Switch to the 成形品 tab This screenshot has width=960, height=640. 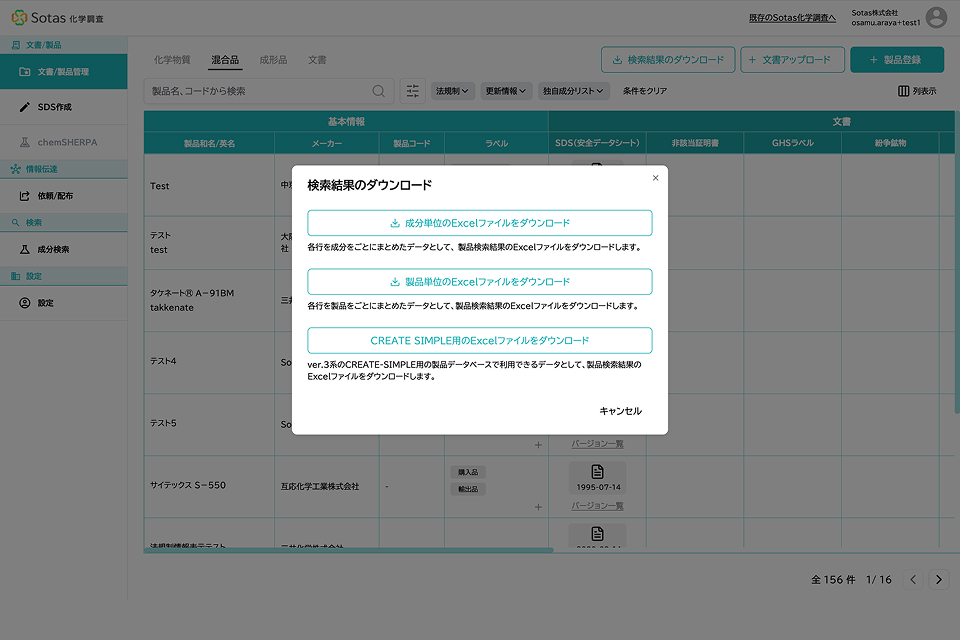pyautogui.click(x=272, y=60)
